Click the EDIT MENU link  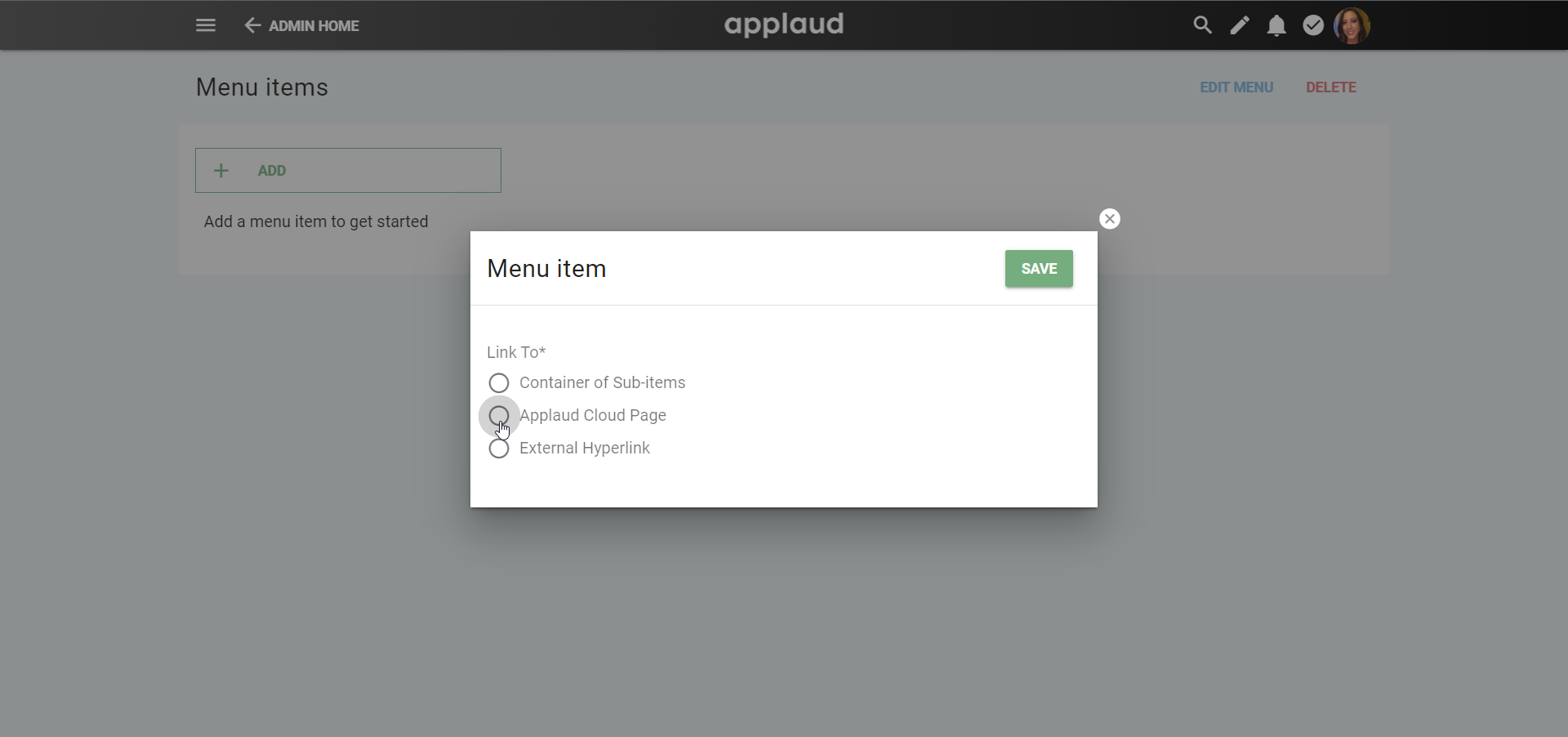pyautogui.click(x=1236, y=87)
